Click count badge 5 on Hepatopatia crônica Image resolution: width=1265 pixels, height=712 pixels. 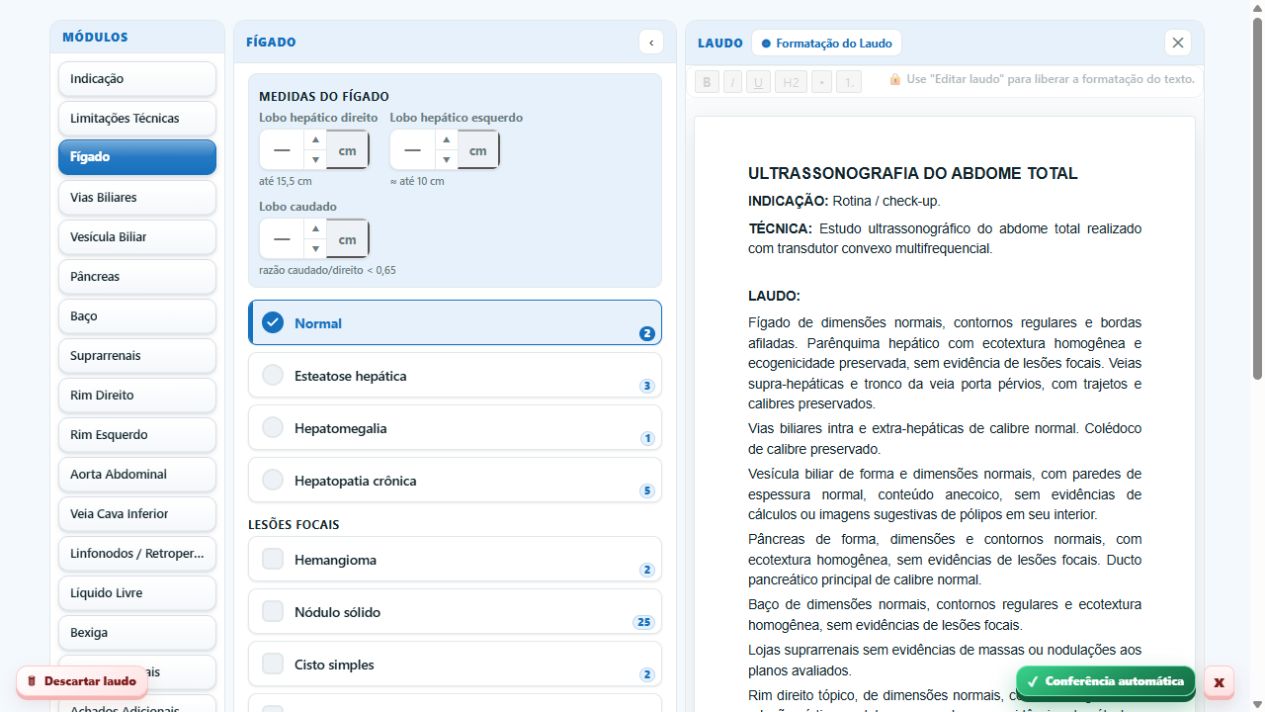coord(647,491)
